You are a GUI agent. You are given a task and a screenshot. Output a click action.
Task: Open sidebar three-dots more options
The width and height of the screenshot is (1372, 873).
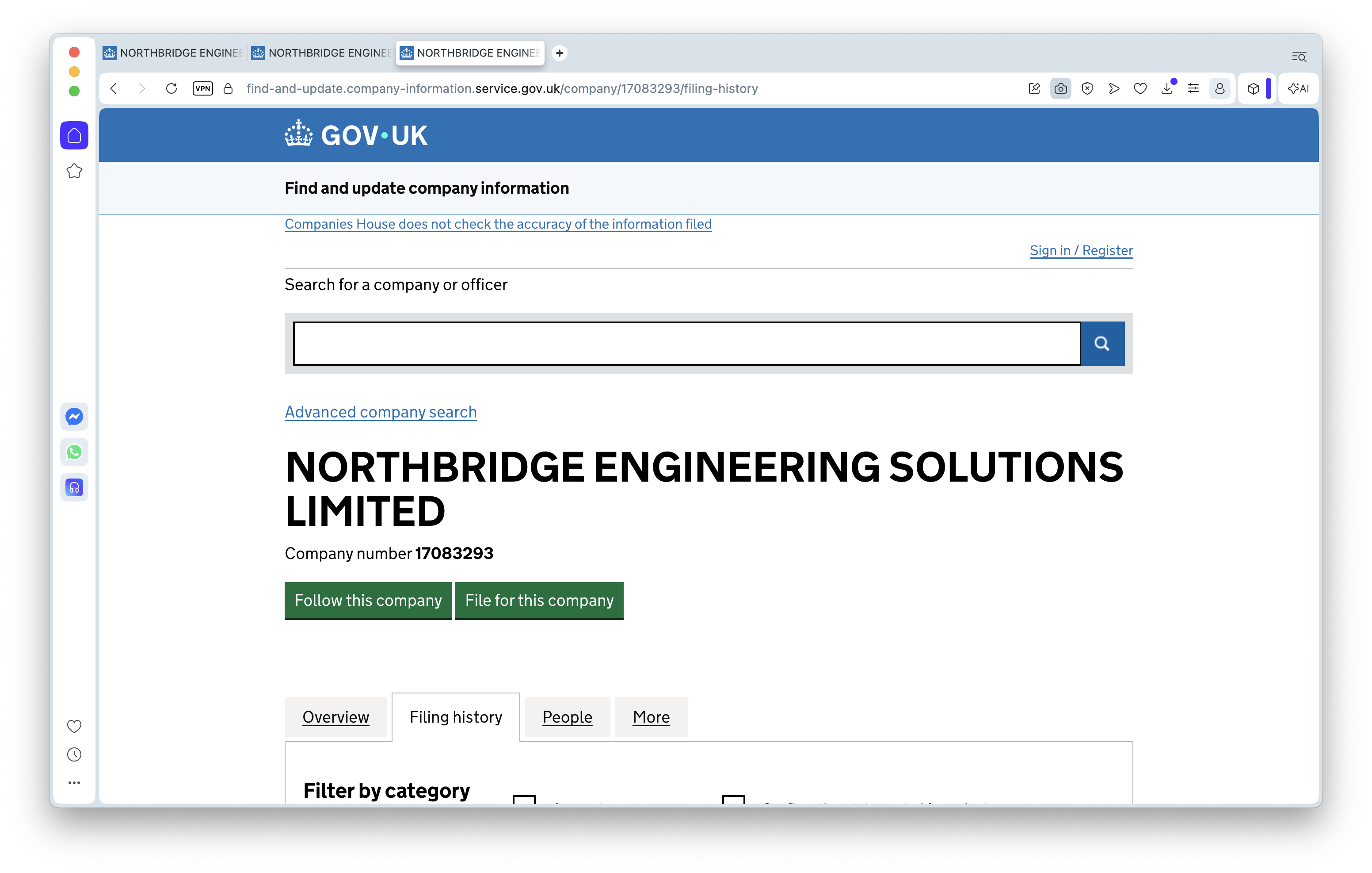click(x=74, y=783)
